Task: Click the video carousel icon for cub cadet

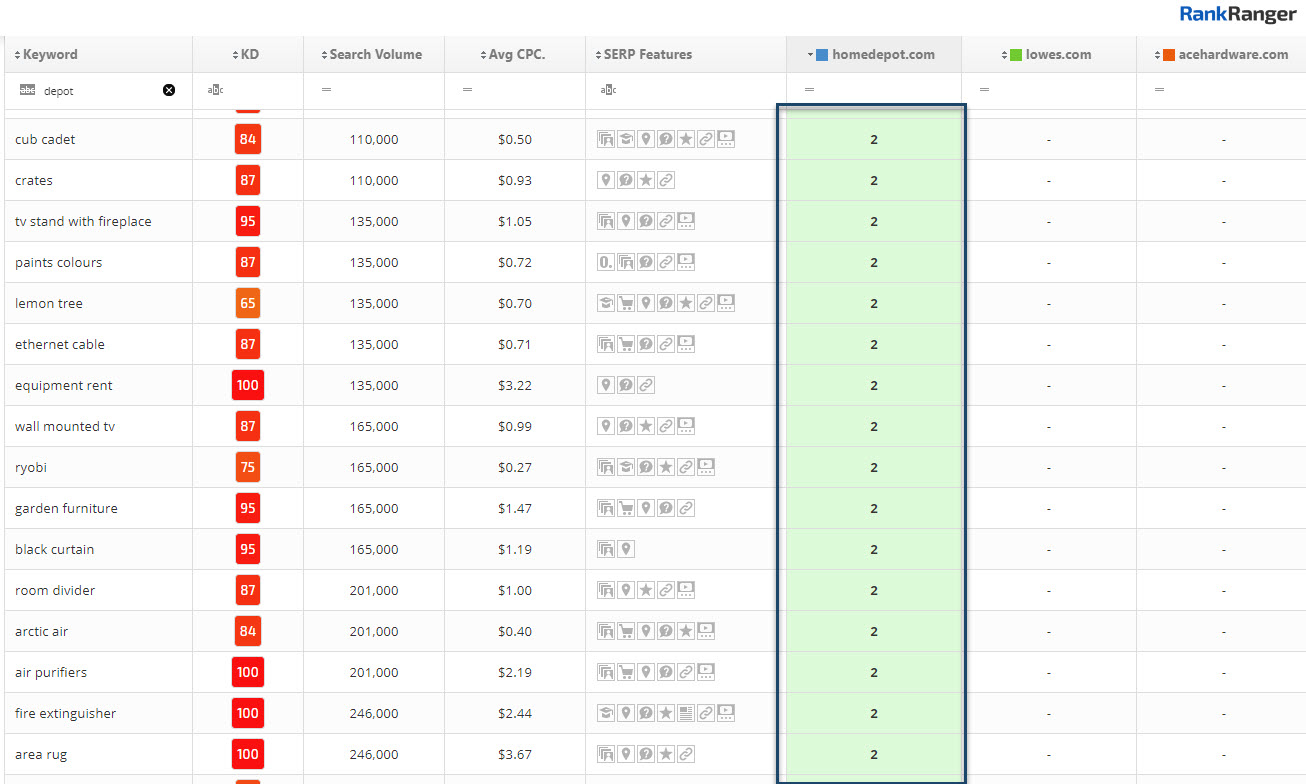Action: click(x=726, y=139)
